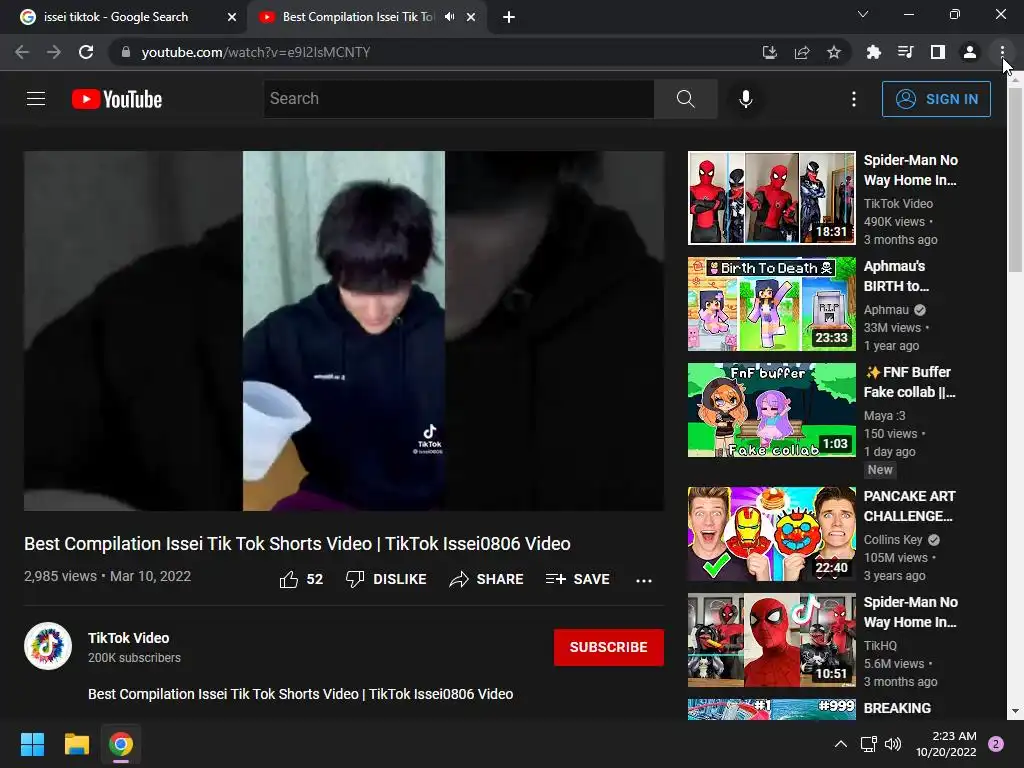The height and width of the screenshot is (768, 1024).
Task: Go to the YouTube home logo
Action: pos(117,99)
